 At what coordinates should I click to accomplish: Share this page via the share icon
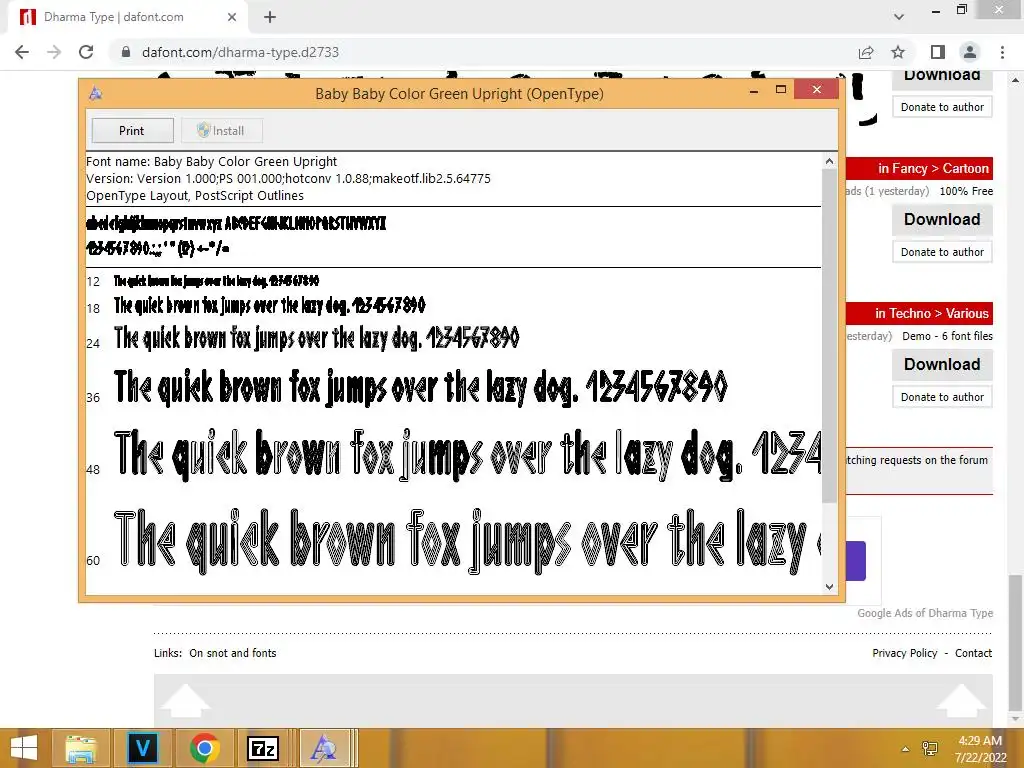click(x=866, y=52)
